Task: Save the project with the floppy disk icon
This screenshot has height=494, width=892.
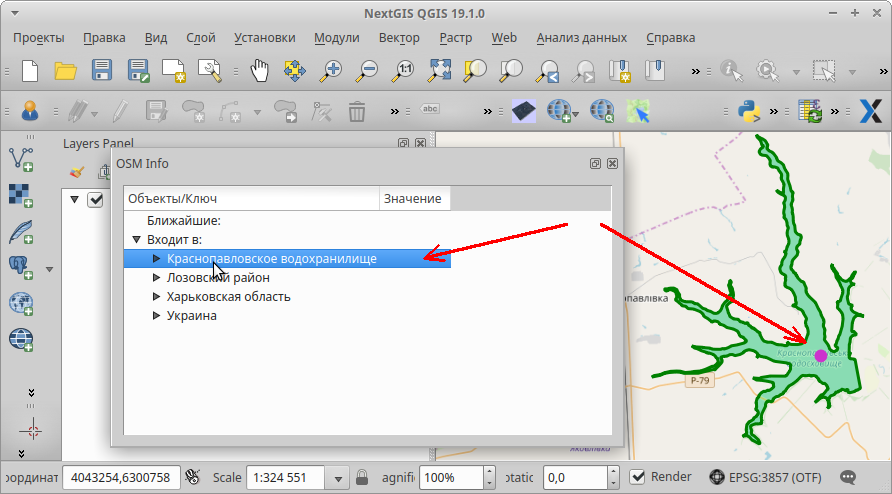Action: 102,71
